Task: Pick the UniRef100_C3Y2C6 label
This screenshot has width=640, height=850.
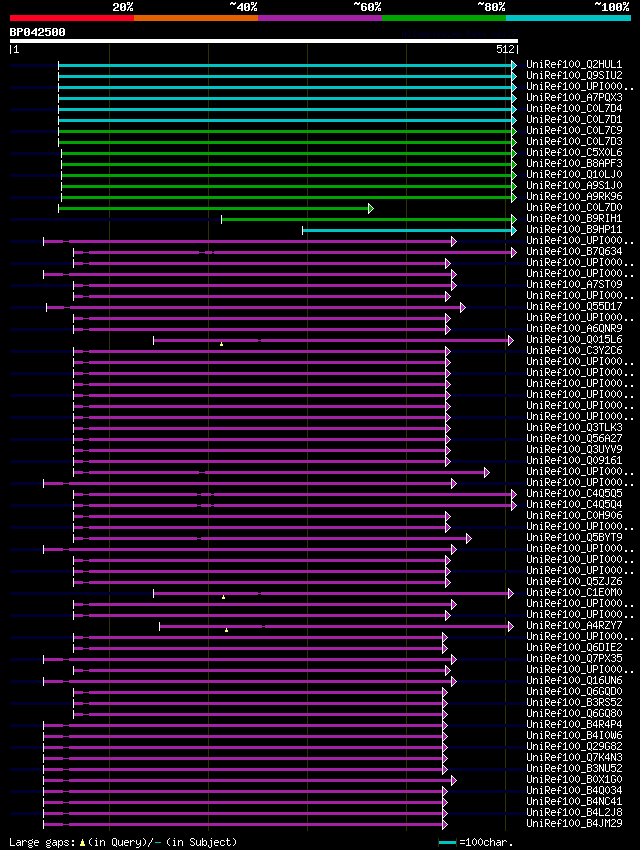Action: click(574, 350)
